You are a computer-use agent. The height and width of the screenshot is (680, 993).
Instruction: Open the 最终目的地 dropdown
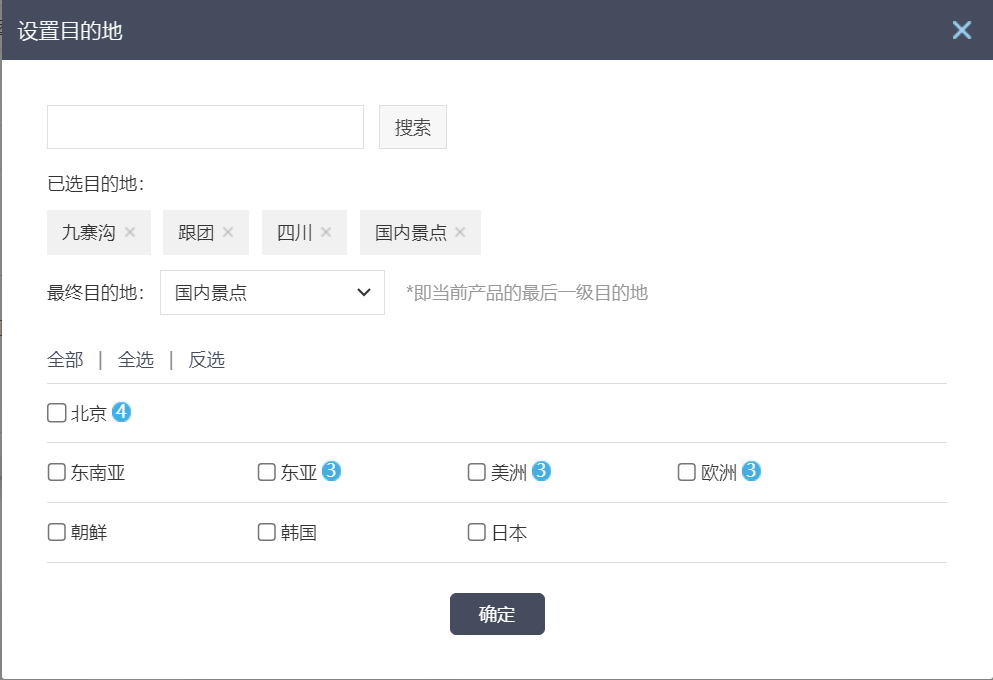(x=272, y=293)
